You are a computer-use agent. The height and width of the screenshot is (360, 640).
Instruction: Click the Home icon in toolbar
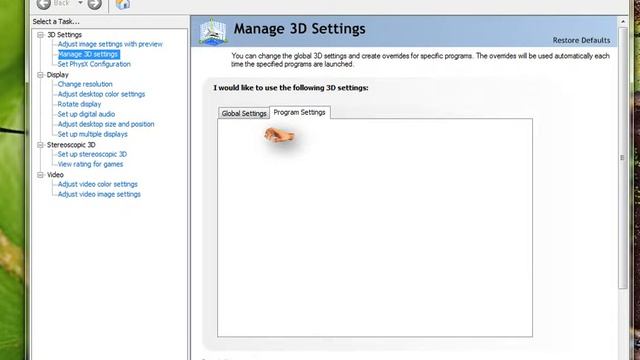click(x=122, y=4)
